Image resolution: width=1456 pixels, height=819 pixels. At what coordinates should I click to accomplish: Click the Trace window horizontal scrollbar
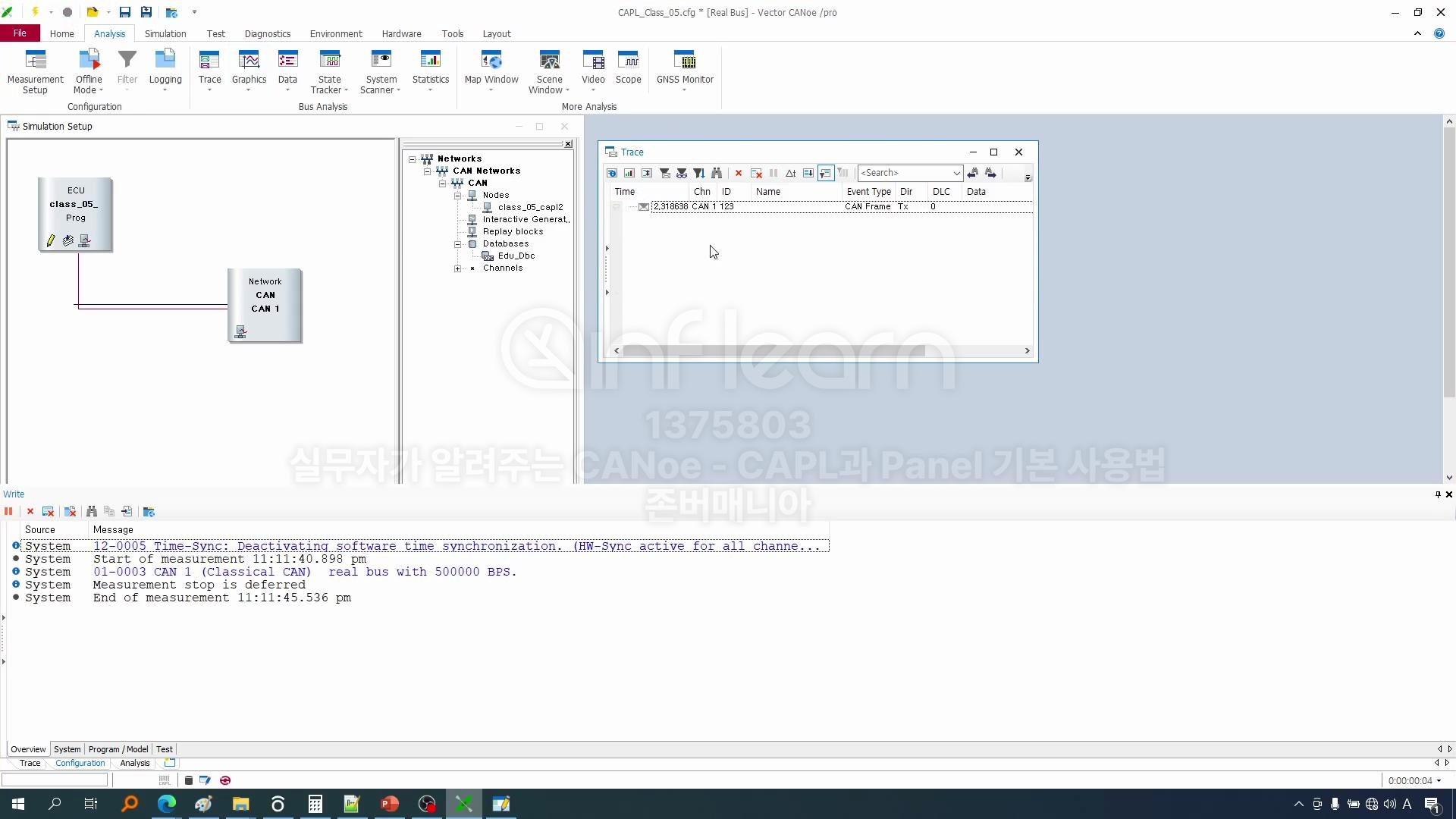[x=773, y=350]
